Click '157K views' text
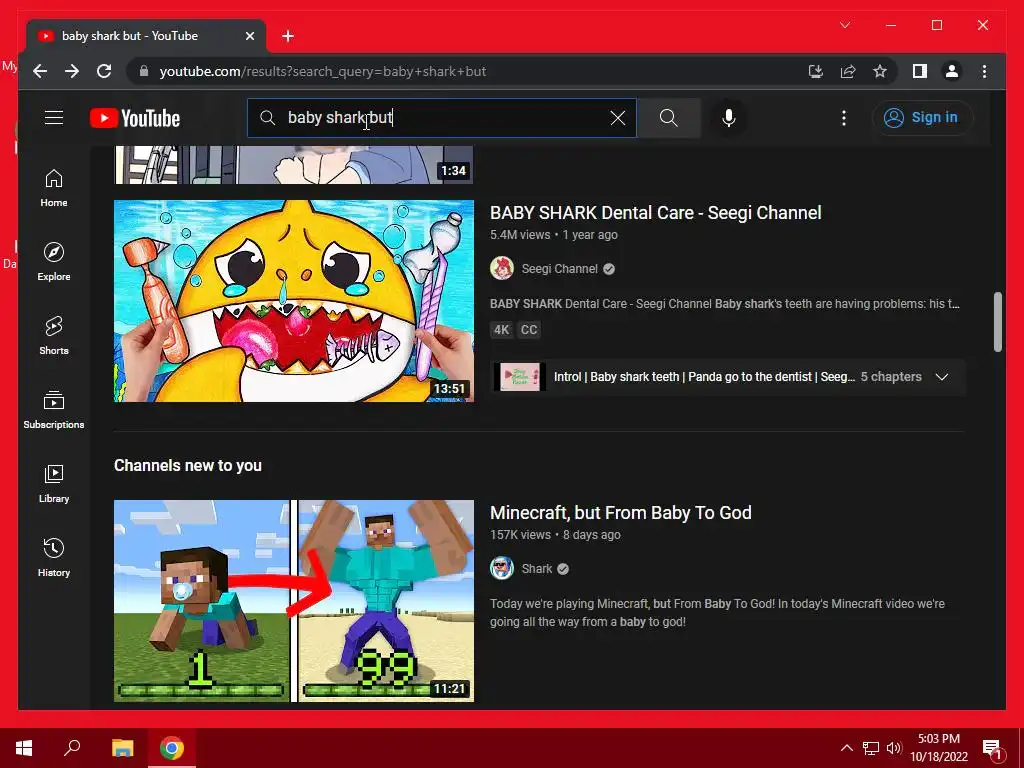The height and width of the screenshot is (768, 1024). (520, 534)
